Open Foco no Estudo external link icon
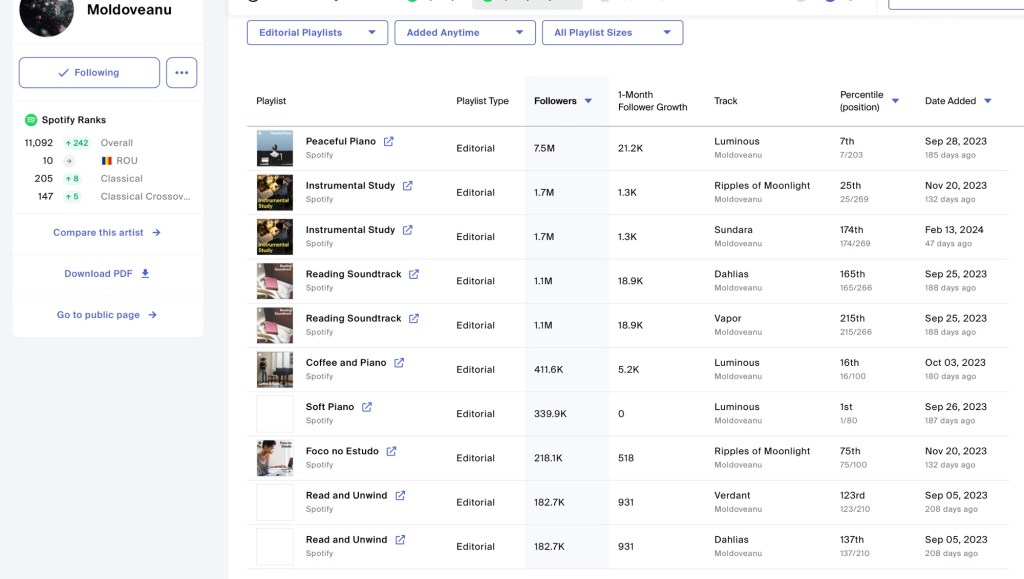 pos(391,451)
